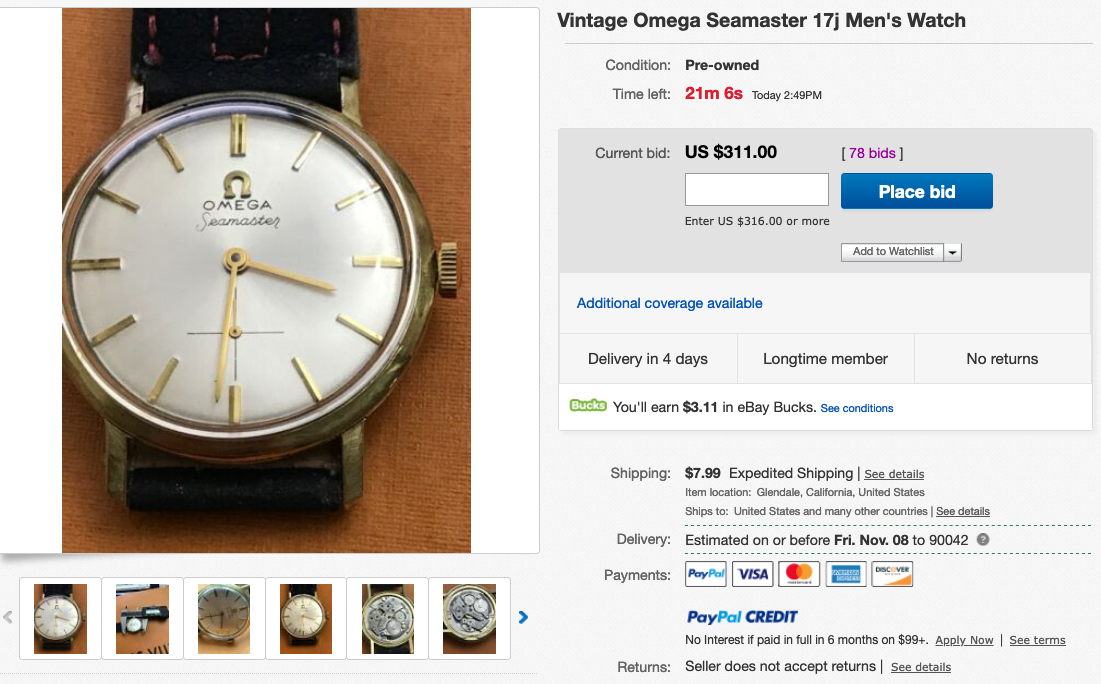
Task: Open the Add to Watchlist dropdown arrow
Action: [x=953, y=252]
